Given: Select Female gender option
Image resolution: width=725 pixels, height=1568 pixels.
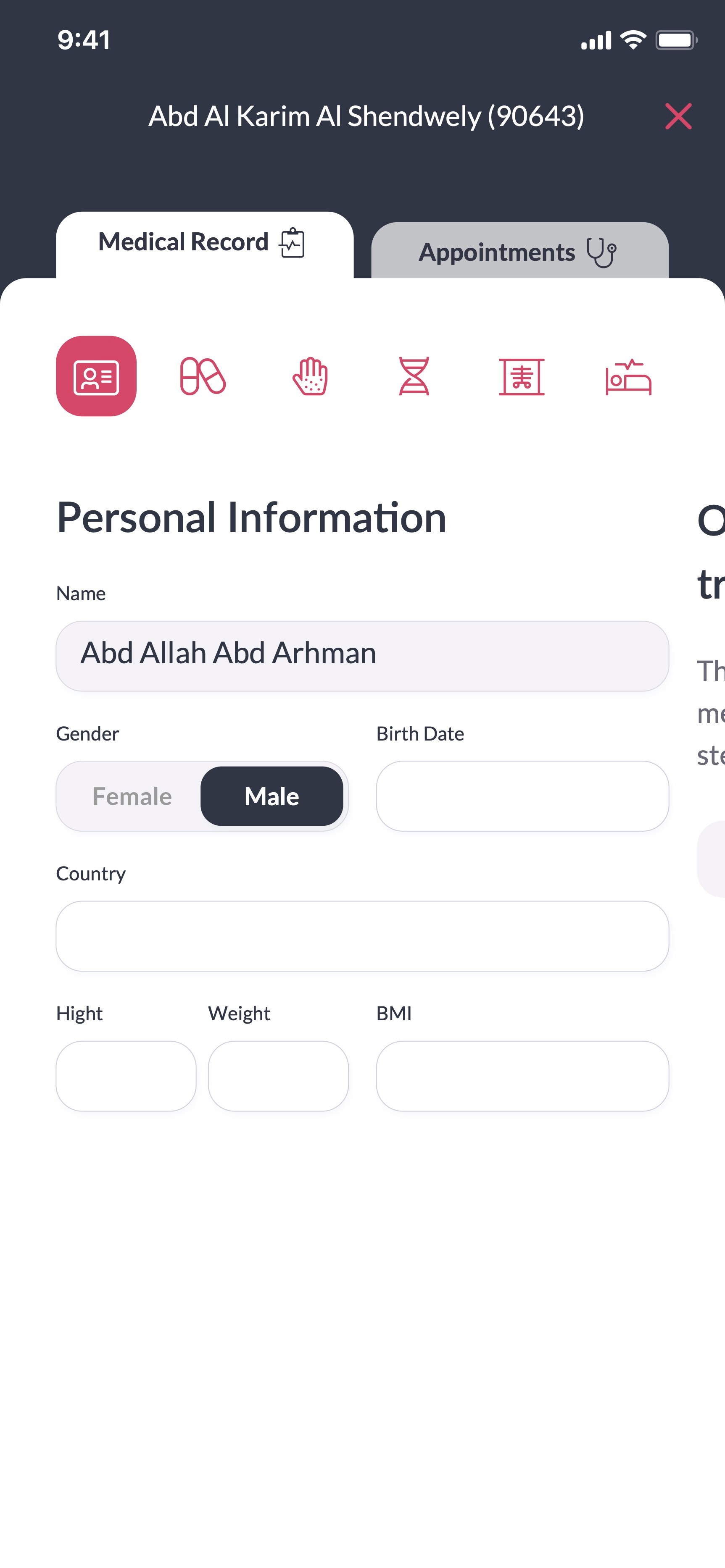Looking at the screenshot, I should pyautogui.click(x=132, y=796).
